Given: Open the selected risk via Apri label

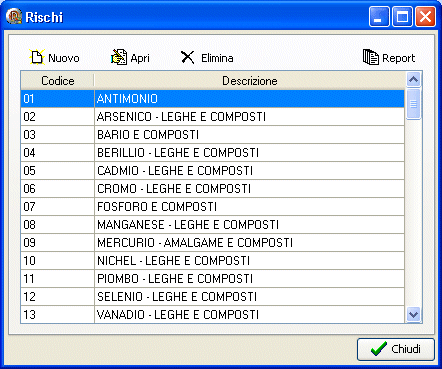Looking at the screenshot, I should (140, 58).
